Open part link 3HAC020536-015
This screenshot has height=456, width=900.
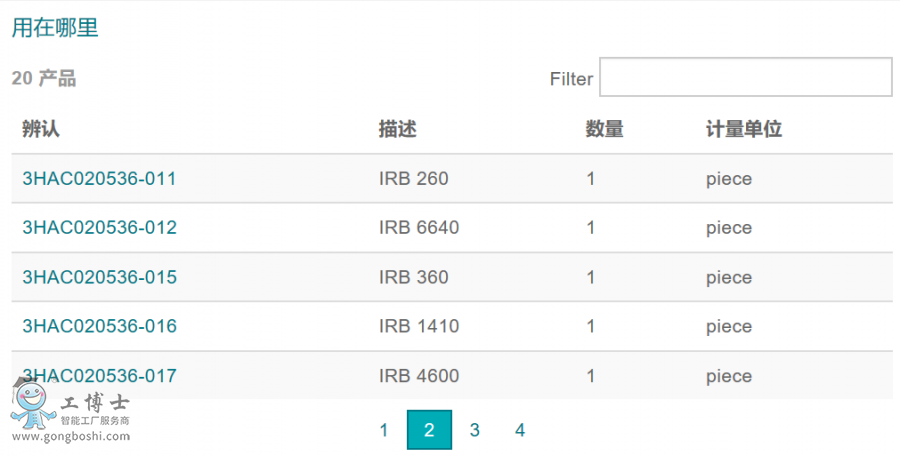[99, 277]
